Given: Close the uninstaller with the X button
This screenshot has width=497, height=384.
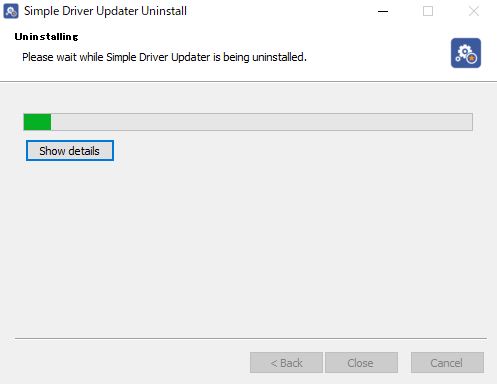Looking at the screenshot, I should (473, 11).
